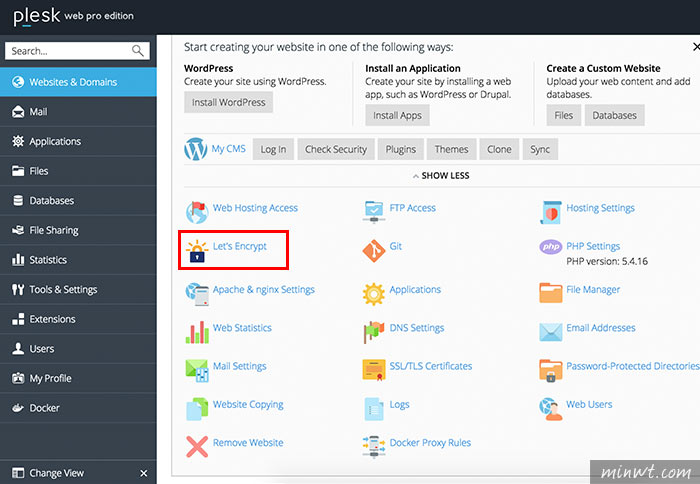Select Databases in the sidebar
The image size is (700, 484).
coord(78,200)
